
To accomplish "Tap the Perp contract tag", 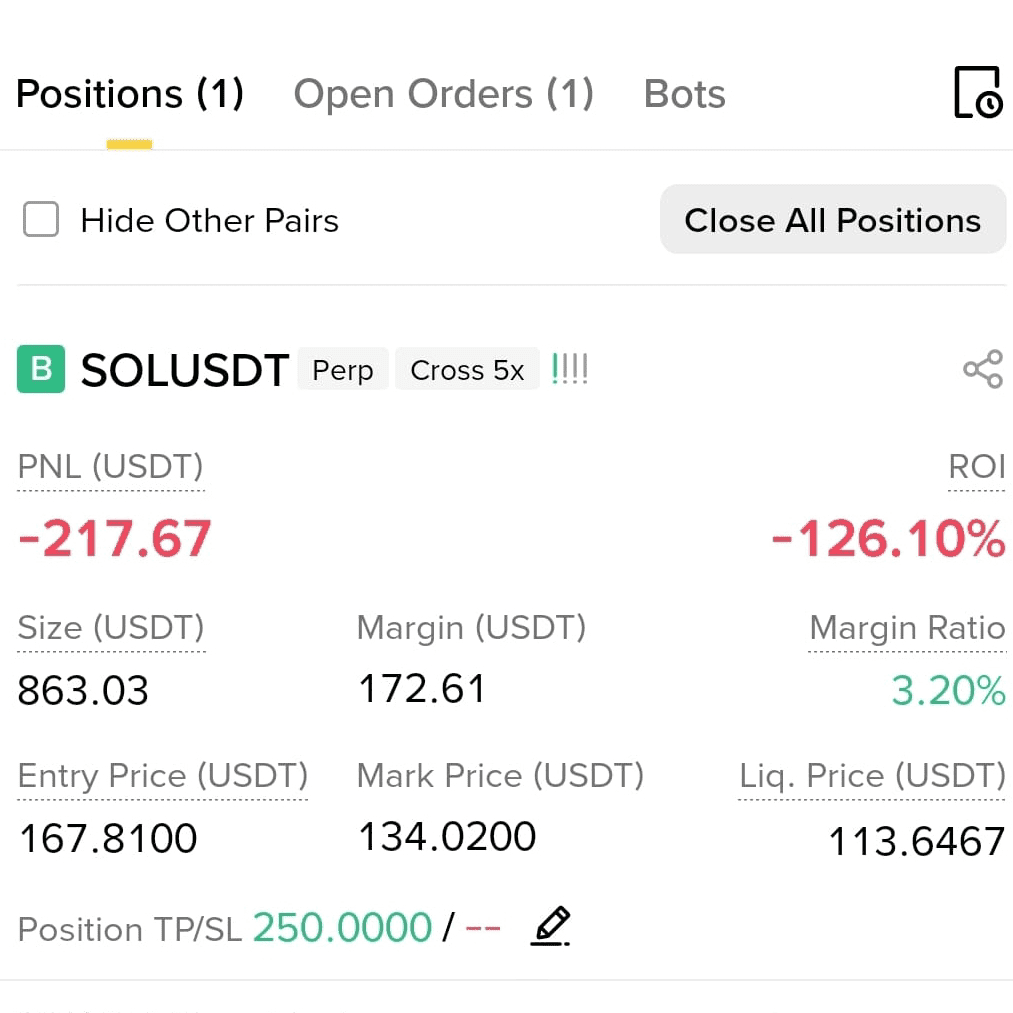I will click(343, 370).
